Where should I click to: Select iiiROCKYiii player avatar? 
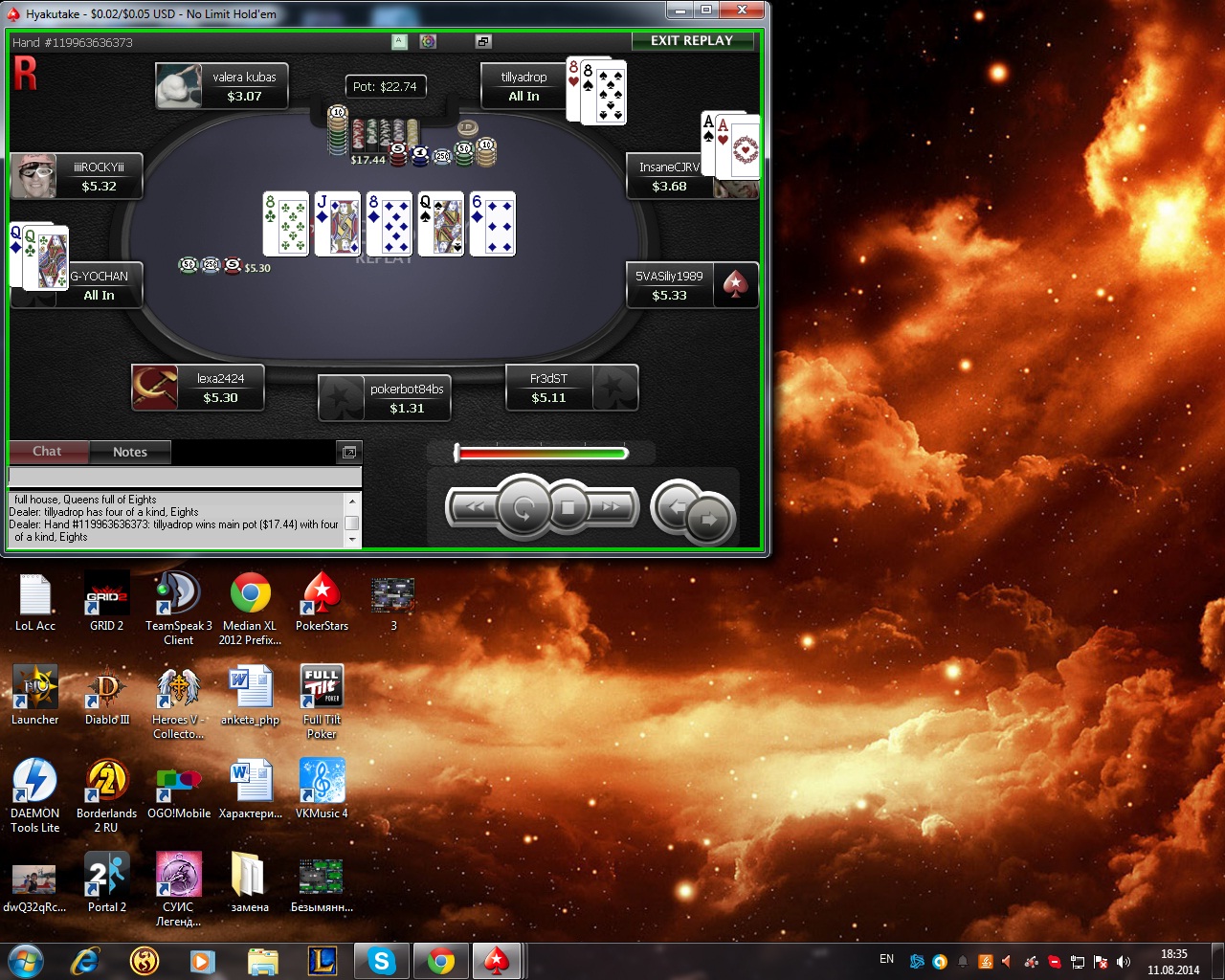click(33, 176)
